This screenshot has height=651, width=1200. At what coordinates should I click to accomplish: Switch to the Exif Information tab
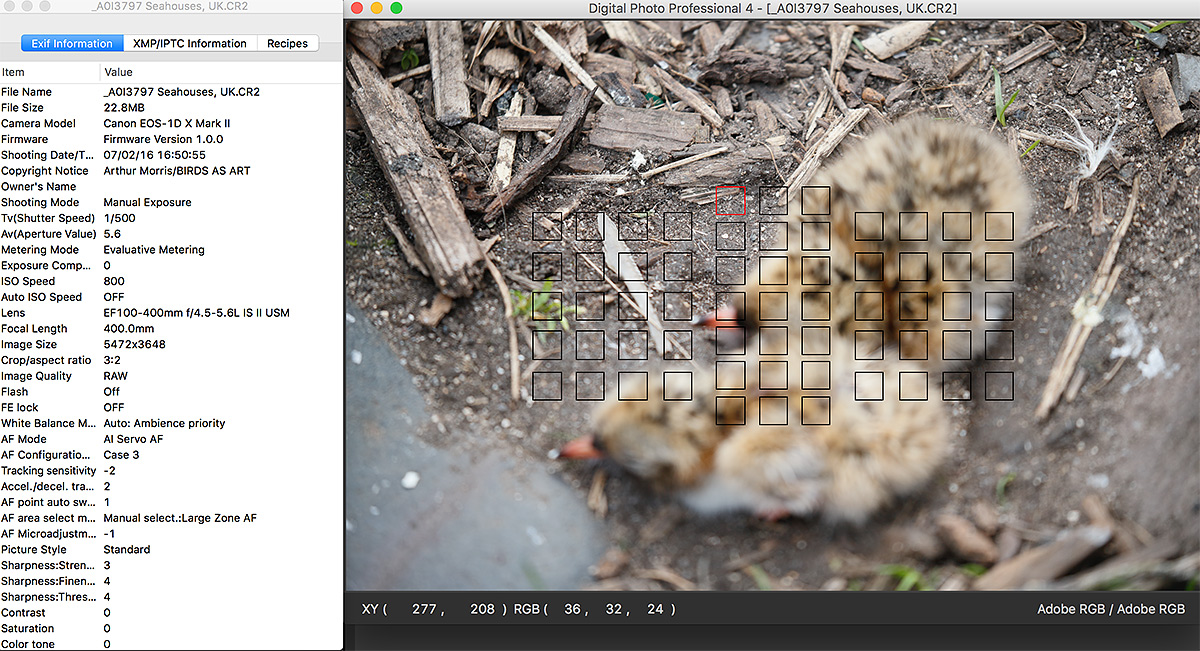pos(72,43)
